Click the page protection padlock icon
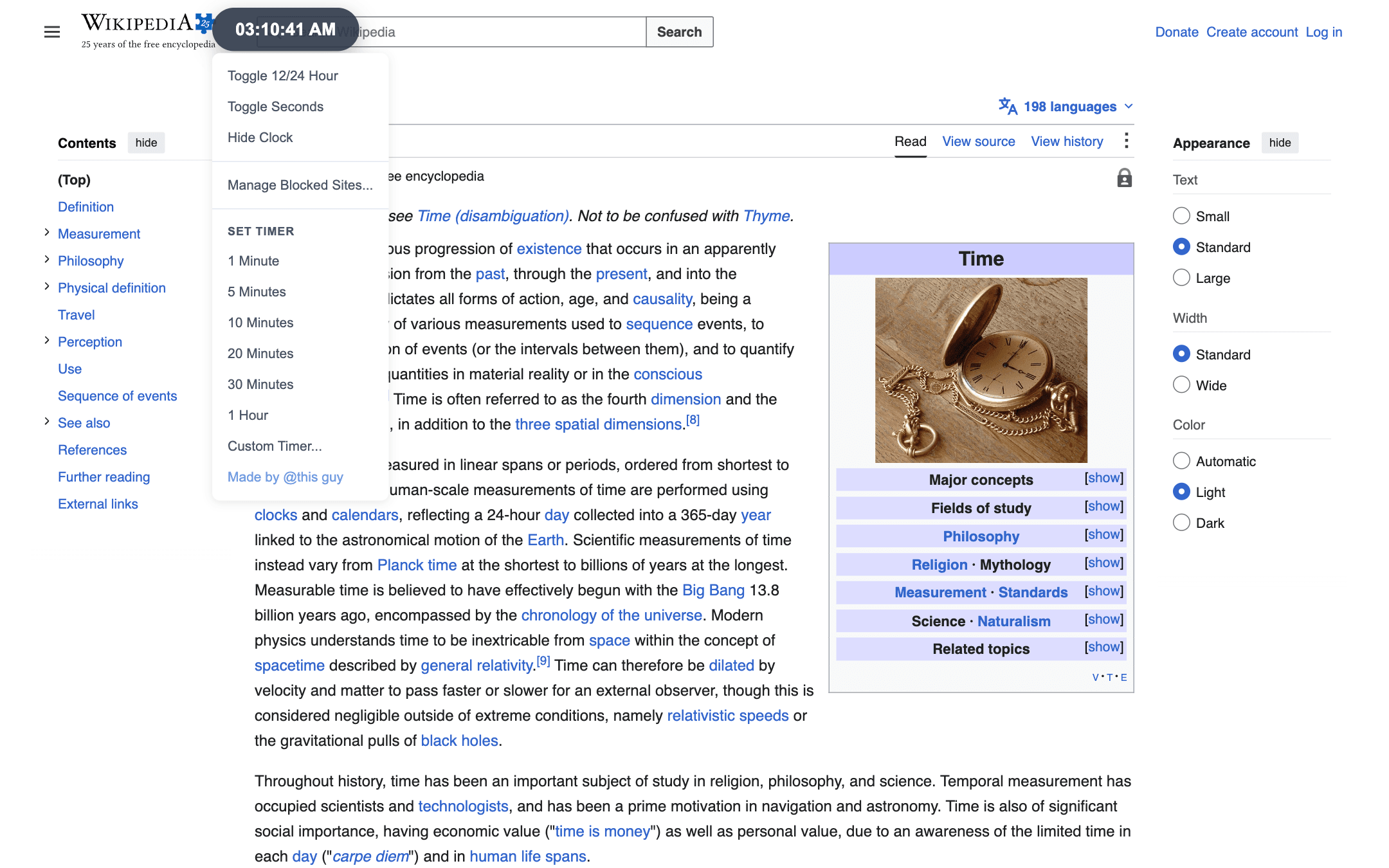 (x=1124, y=177)
